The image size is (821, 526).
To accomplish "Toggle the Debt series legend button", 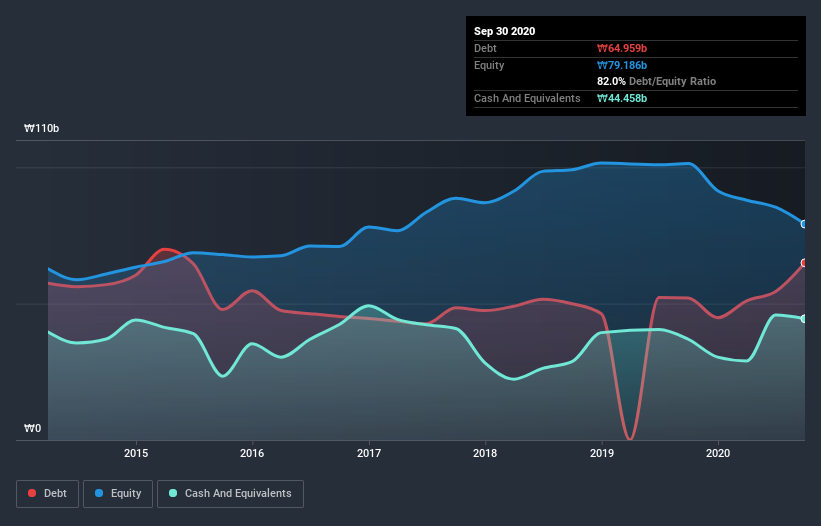I will point(47,494).
